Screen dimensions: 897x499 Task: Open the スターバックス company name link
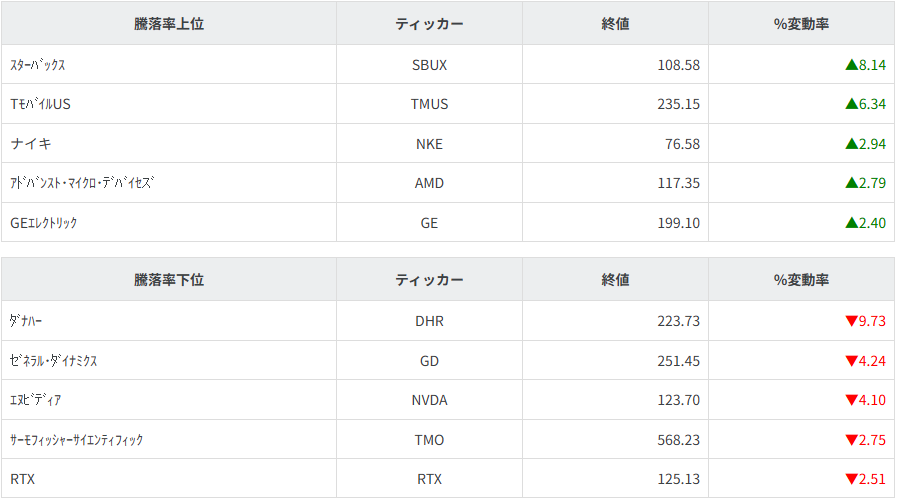37,65
